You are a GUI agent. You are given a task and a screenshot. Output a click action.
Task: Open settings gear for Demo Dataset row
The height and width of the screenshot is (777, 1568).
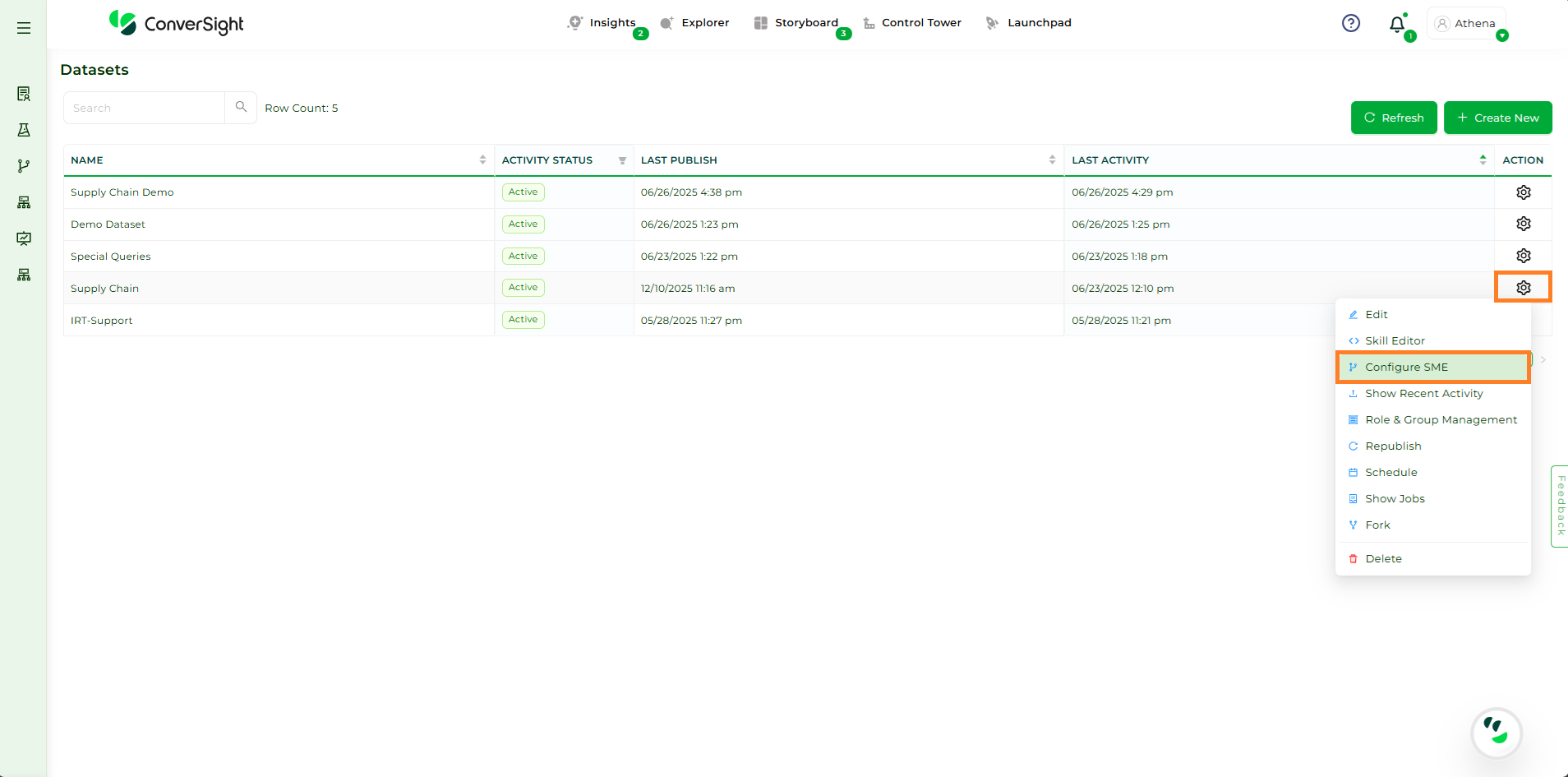(x=1523, y=224)
